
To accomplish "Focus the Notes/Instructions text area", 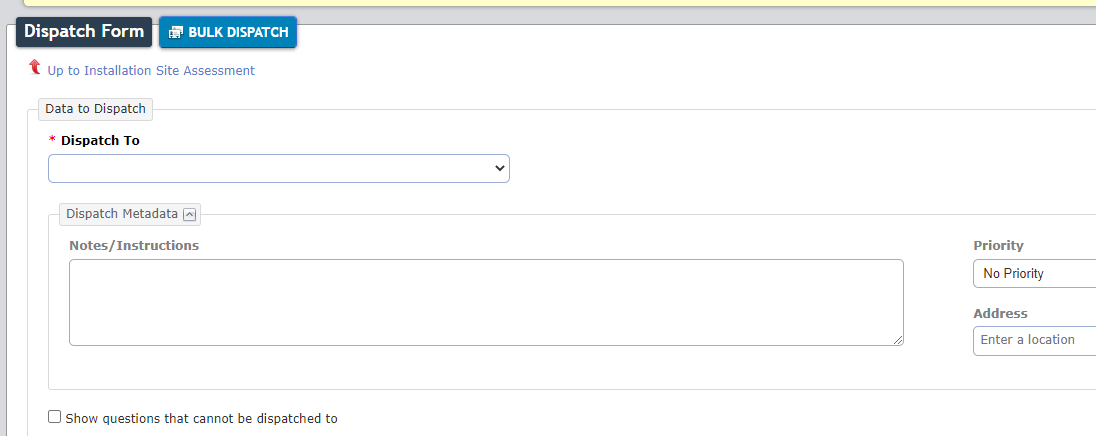I will pos(486,303).
